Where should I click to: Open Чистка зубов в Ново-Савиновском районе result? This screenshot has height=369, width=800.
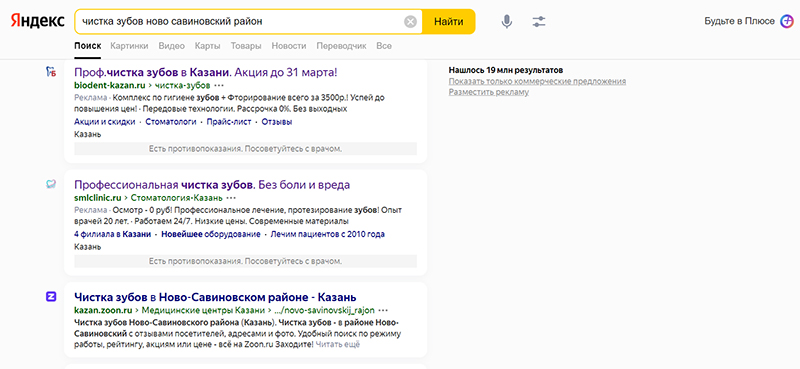tap(215, 297)
